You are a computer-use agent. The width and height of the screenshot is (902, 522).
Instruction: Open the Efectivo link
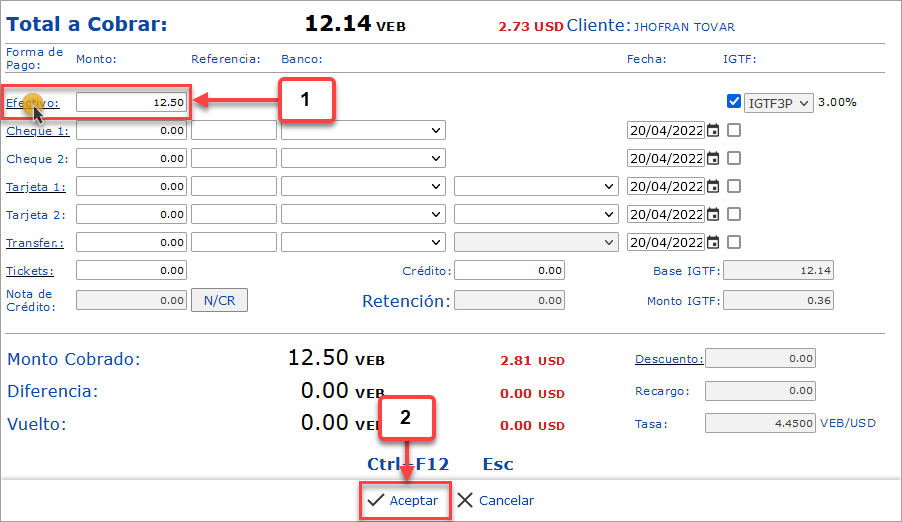32,103
